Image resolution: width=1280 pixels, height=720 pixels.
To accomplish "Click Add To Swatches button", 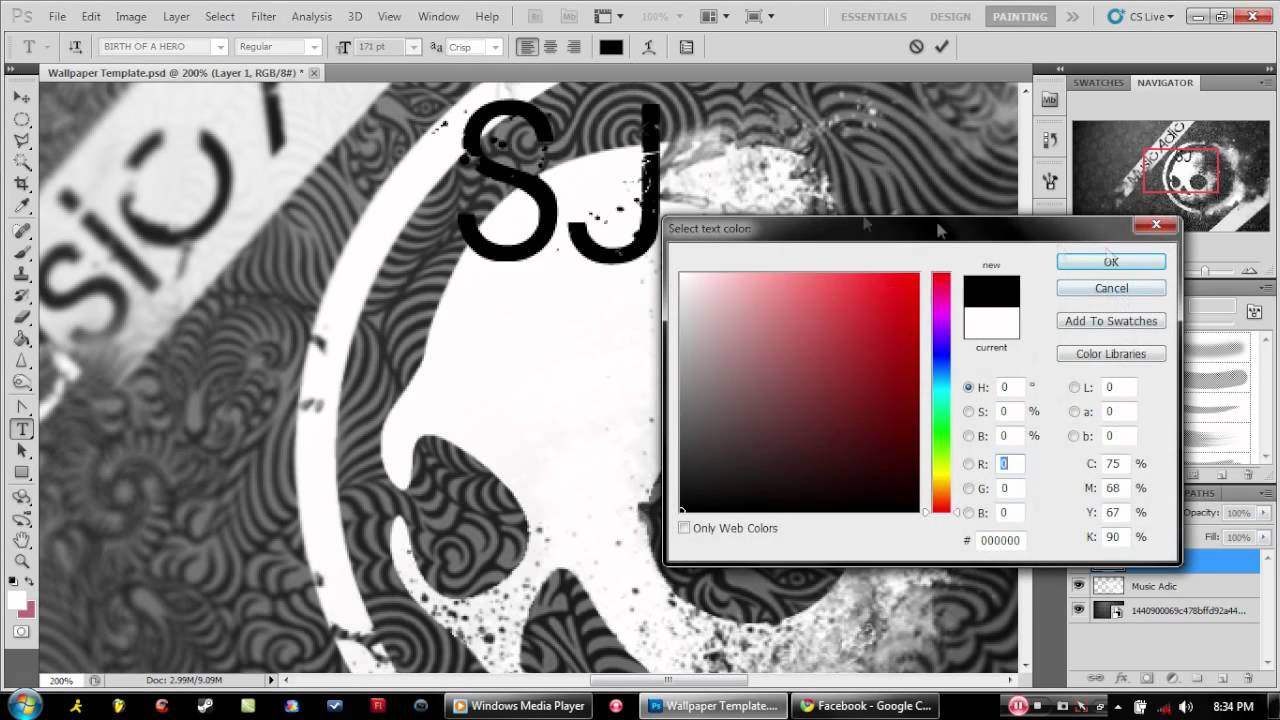I will coord(1110,321).
